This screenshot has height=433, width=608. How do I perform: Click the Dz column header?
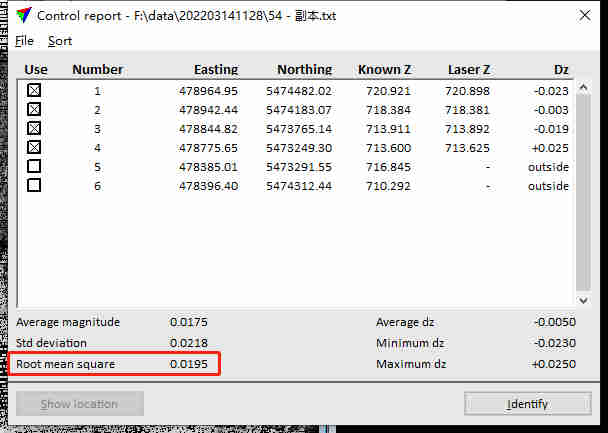[x=561, y=70]
